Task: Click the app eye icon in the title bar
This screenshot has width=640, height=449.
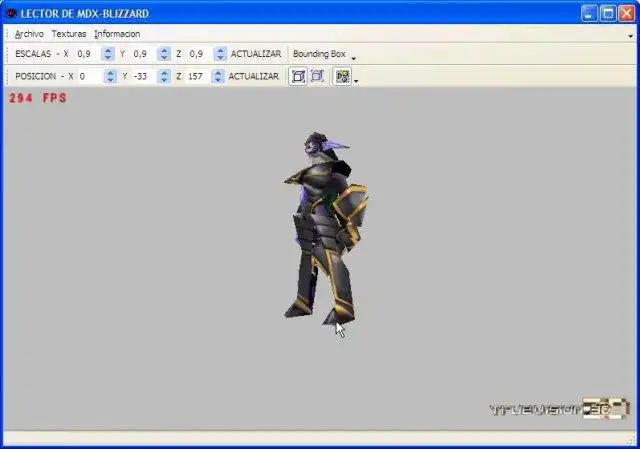Action: pos(11,13)
